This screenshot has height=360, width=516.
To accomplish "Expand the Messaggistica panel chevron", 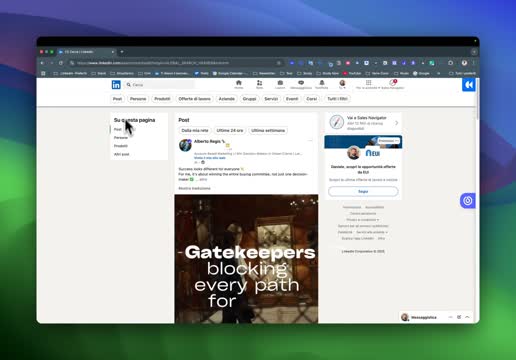I will click(467, 317).
